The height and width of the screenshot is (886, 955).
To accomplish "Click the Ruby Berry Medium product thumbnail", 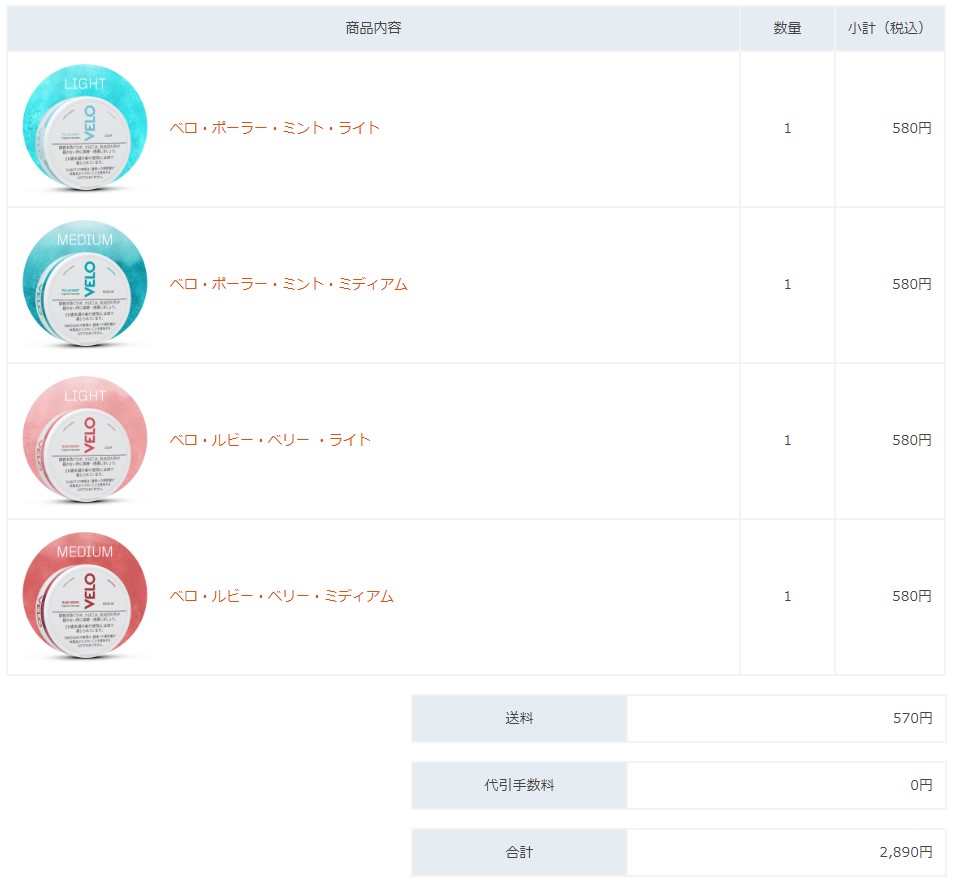I will pyautogui.click(x=85, y=596).
